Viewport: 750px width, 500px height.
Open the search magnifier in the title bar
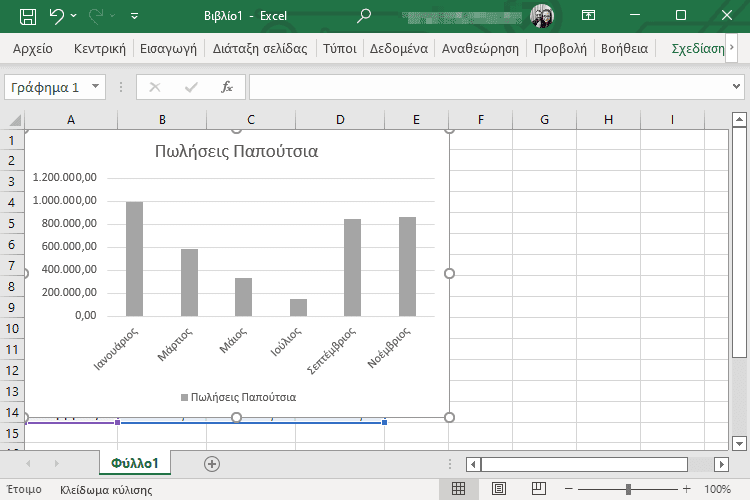[364, 15]
